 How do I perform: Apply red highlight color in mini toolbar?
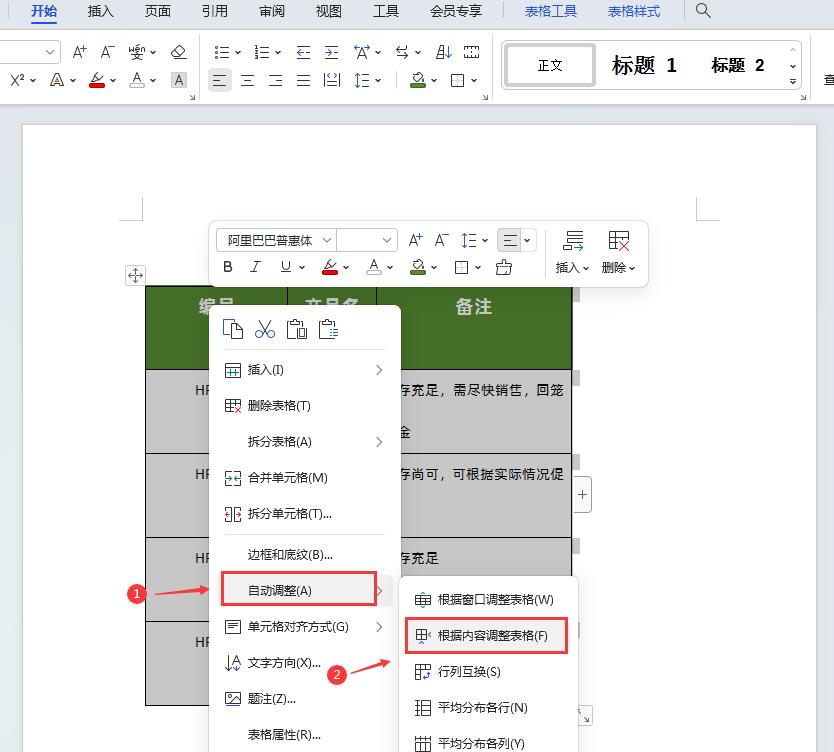tap(330, 267)
